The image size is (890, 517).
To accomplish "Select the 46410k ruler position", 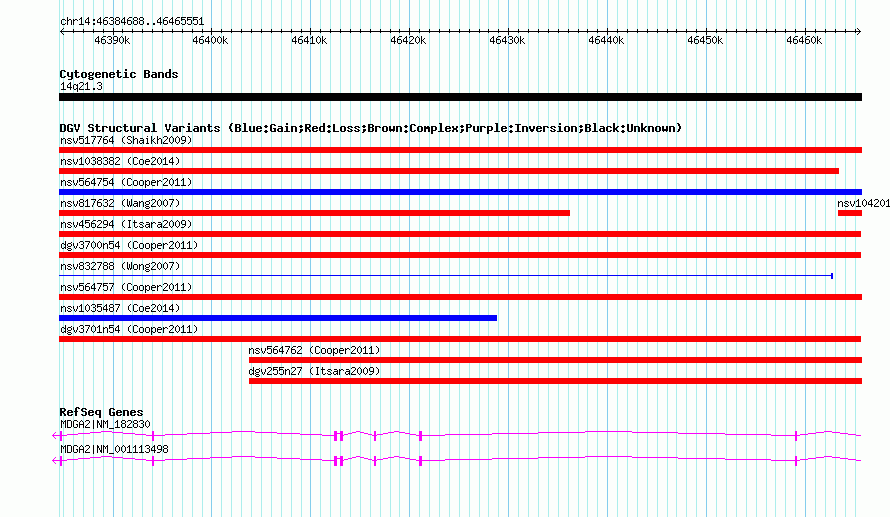I will [309, 40].
